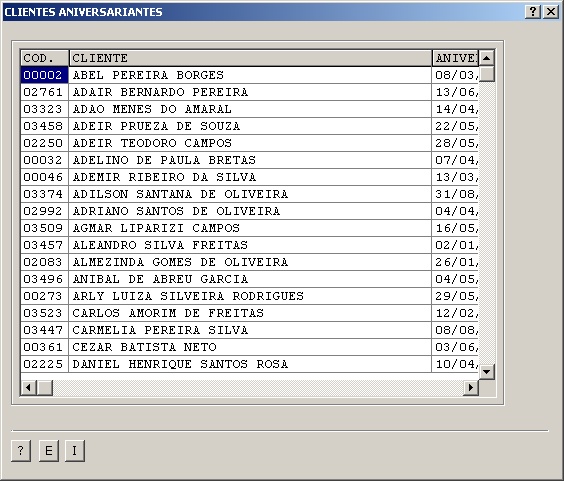
Task: Click birthday cell 08/03 for Abel
Action: [x=455, y=75]
